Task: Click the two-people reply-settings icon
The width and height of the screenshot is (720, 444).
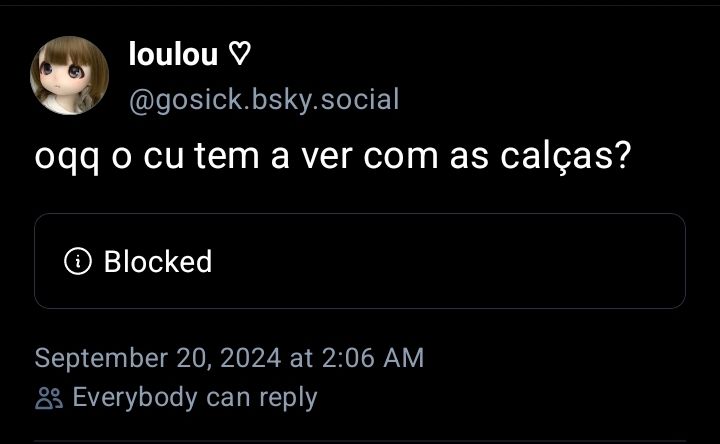Action: [x=49, y=398]
